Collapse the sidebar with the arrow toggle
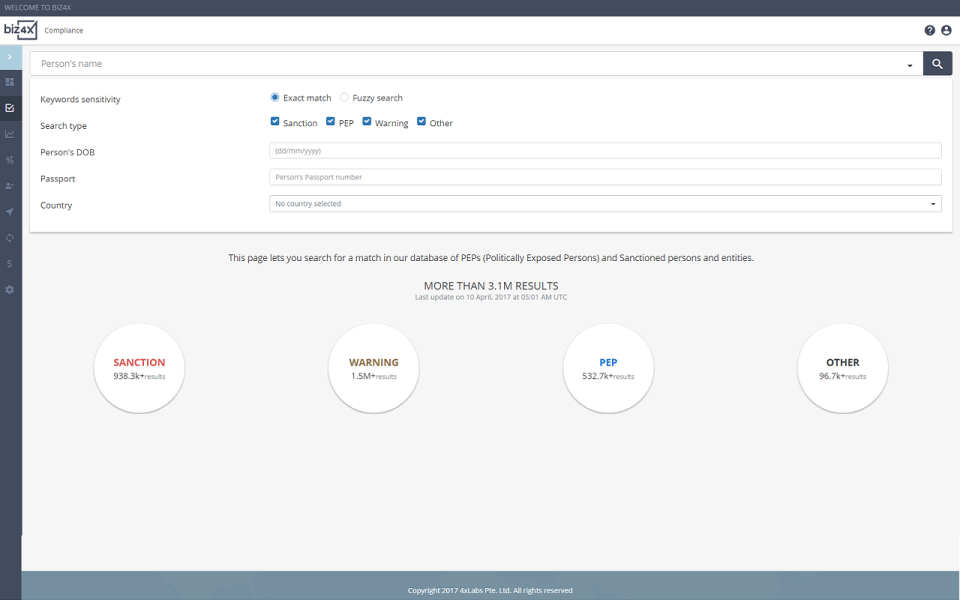 tap(10, 57)
